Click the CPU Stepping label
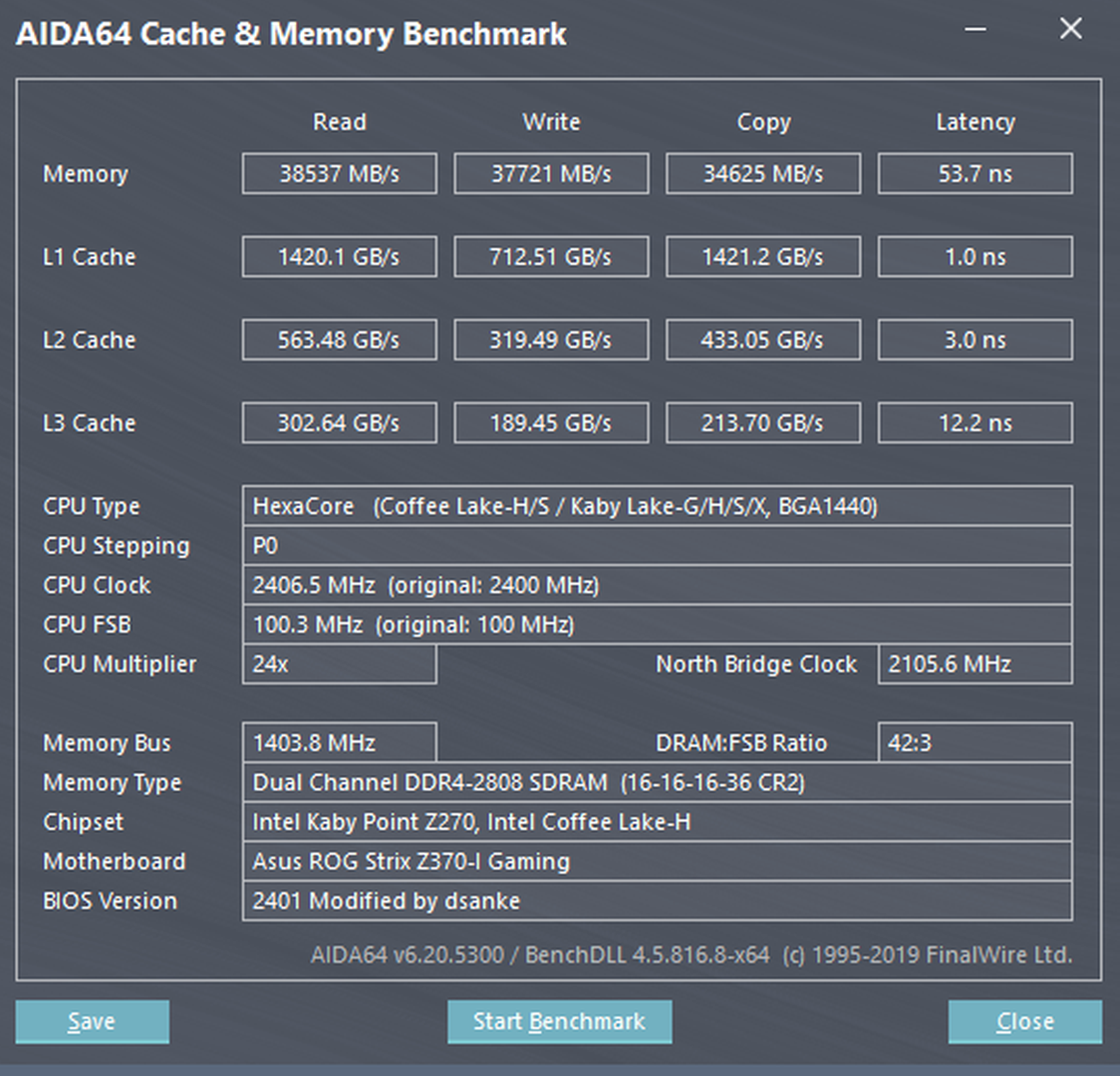 (117, 546)
